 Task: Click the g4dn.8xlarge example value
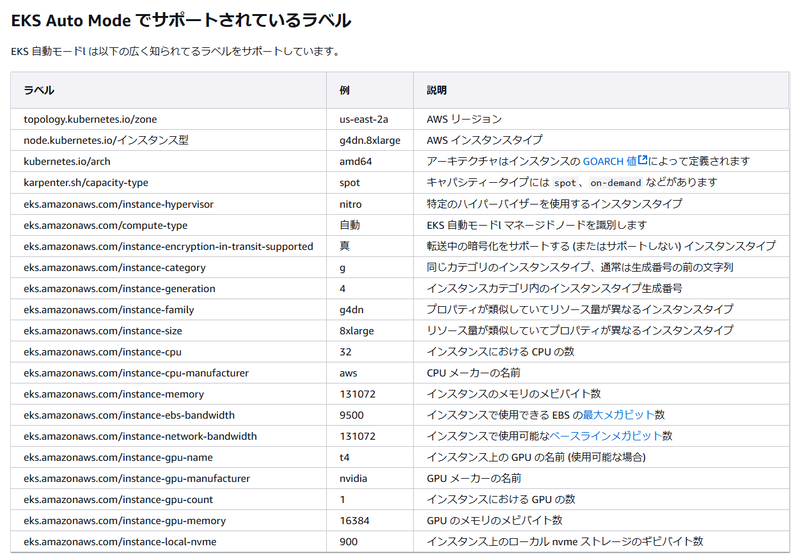click(370, 140)
